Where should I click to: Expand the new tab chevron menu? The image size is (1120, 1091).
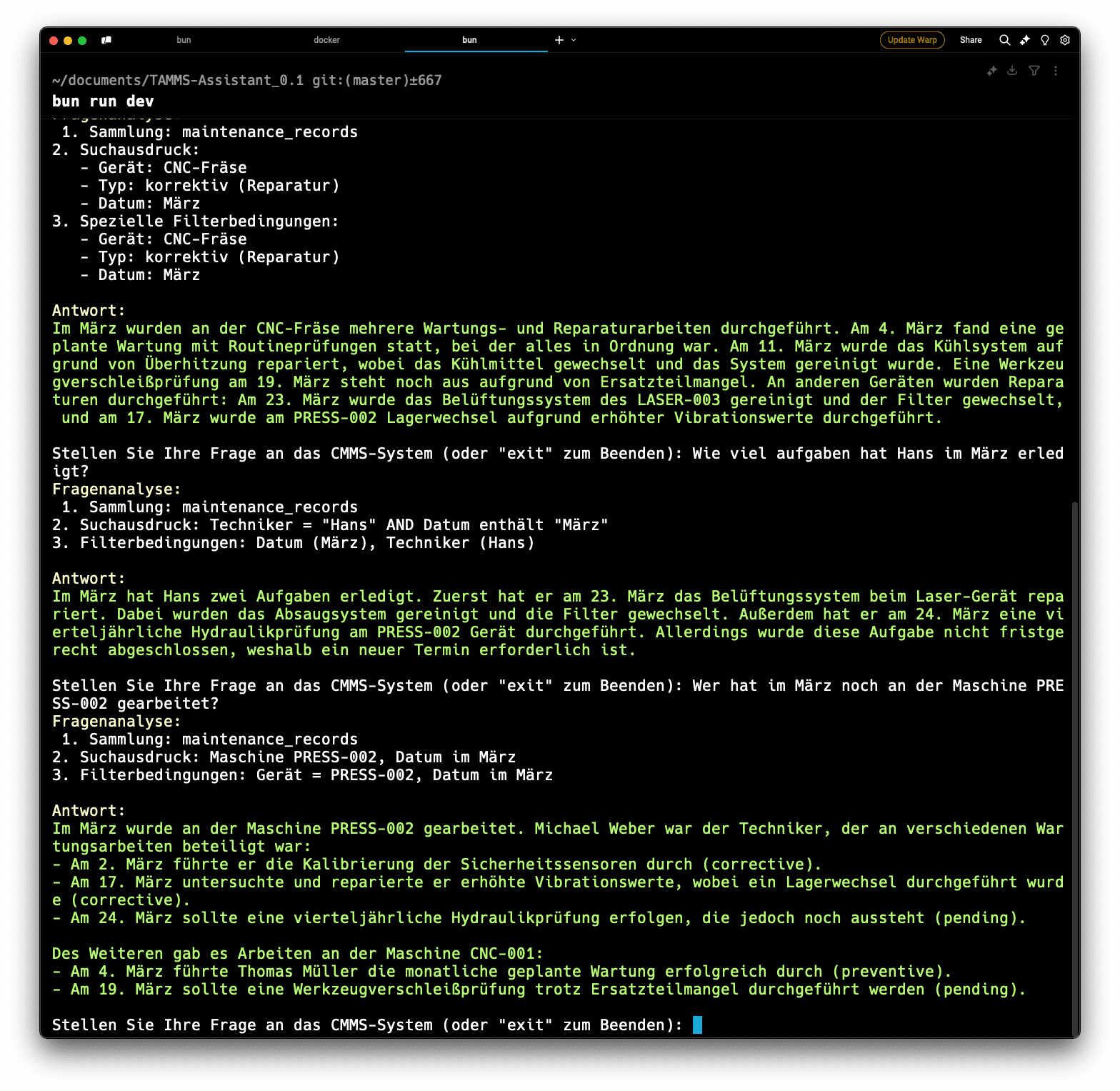pyautogui.click(x=574, y=40)
